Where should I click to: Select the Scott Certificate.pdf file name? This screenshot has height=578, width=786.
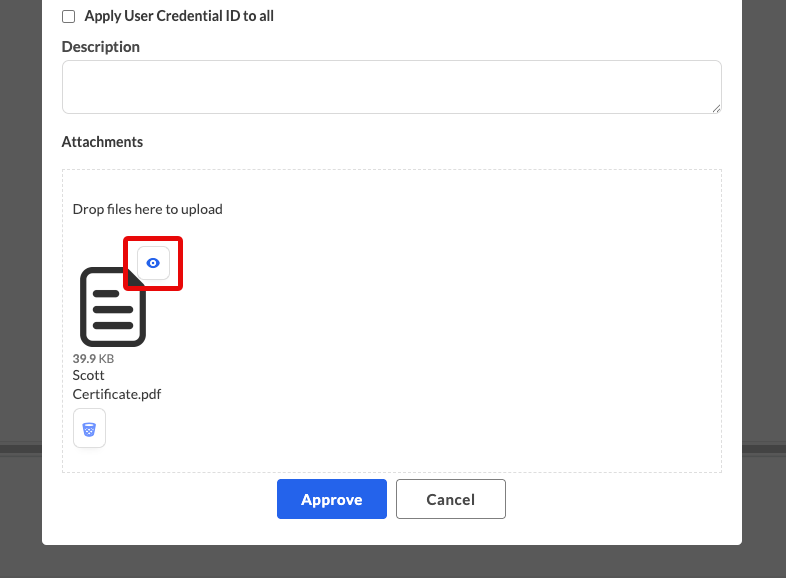pyautogui.click(x=117, y=385)
